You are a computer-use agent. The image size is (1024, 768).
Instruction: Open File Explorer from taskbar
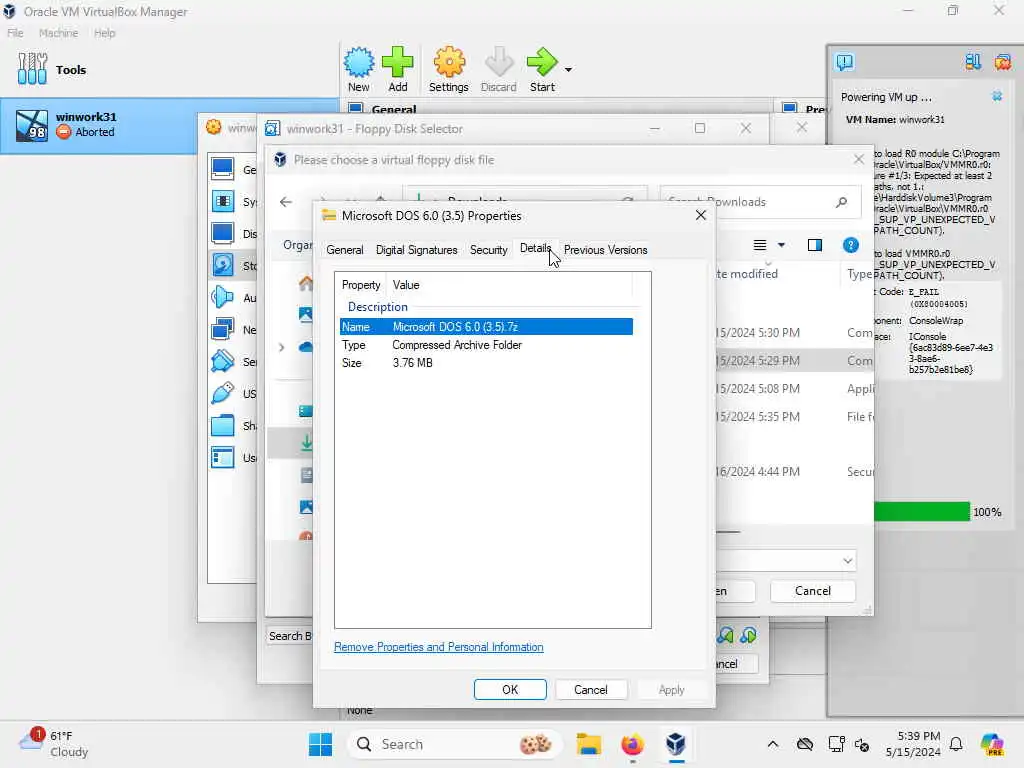pos(588,744)
